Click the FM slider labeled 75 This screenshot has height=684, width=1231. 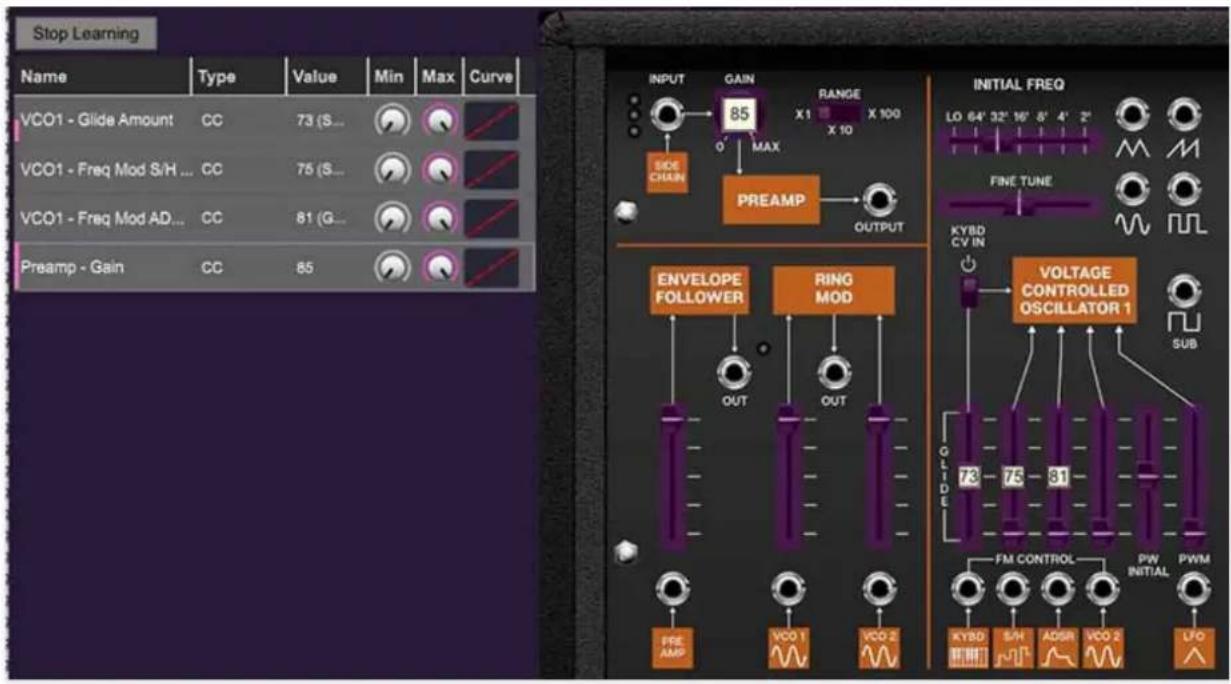(1013, 474)
